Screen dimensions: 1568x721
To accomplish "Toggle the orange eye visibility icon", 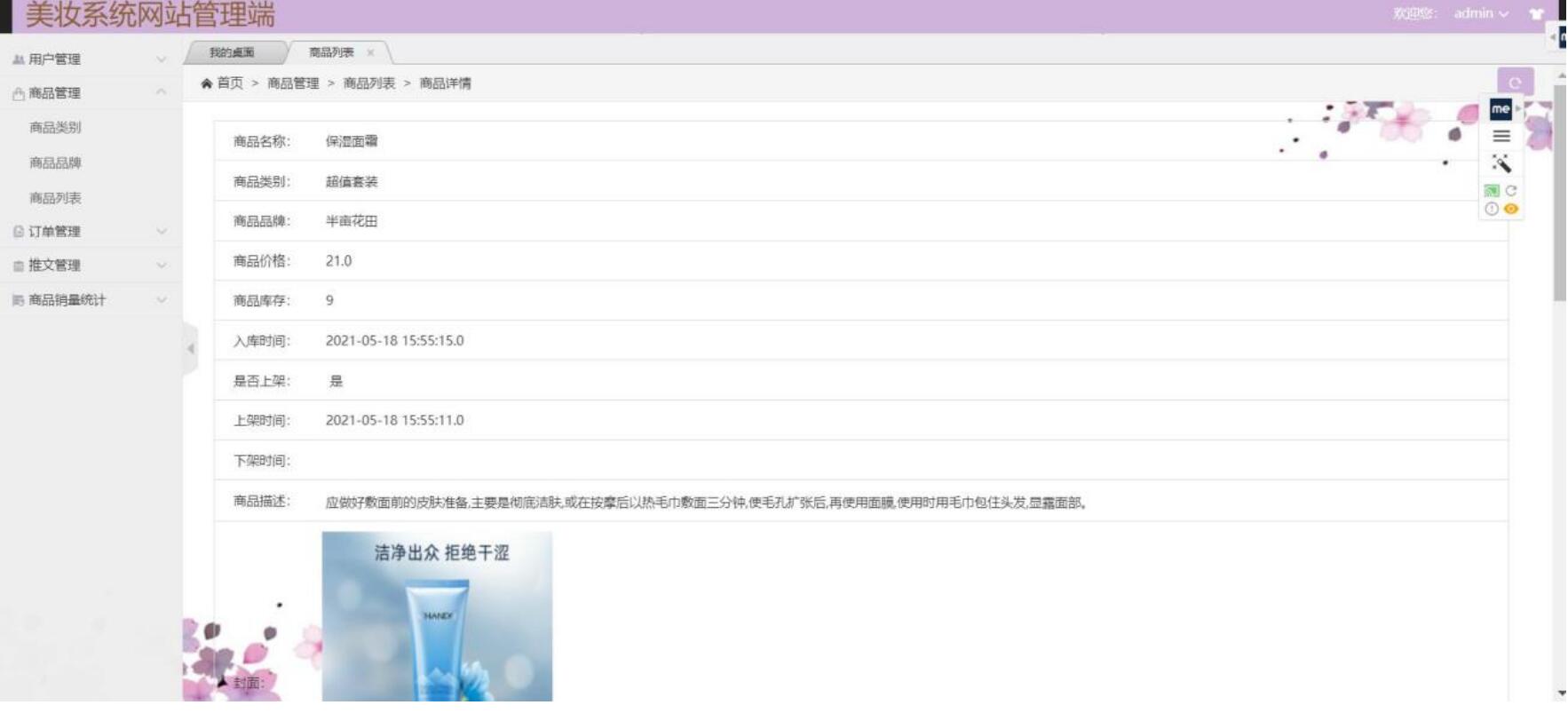I will [1511, 210].
